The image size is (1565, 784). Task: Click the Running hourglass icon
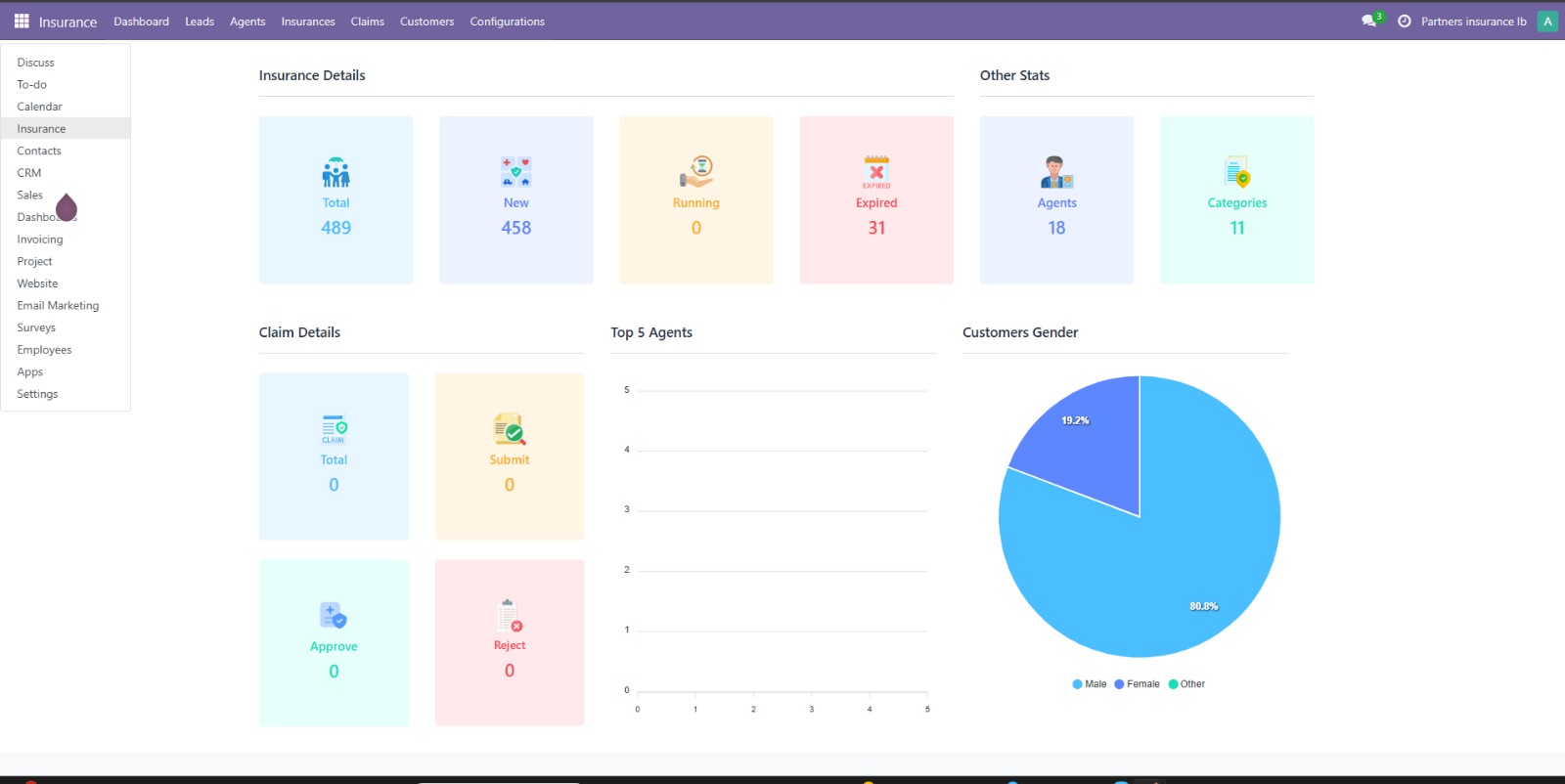(696, 172)
